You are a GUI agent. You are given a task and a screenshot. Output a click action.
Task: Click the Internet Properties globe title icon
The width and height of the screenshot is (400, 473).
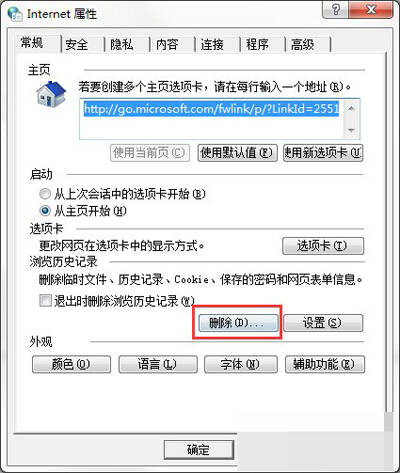pyautogui.click(x=15, y=13)
